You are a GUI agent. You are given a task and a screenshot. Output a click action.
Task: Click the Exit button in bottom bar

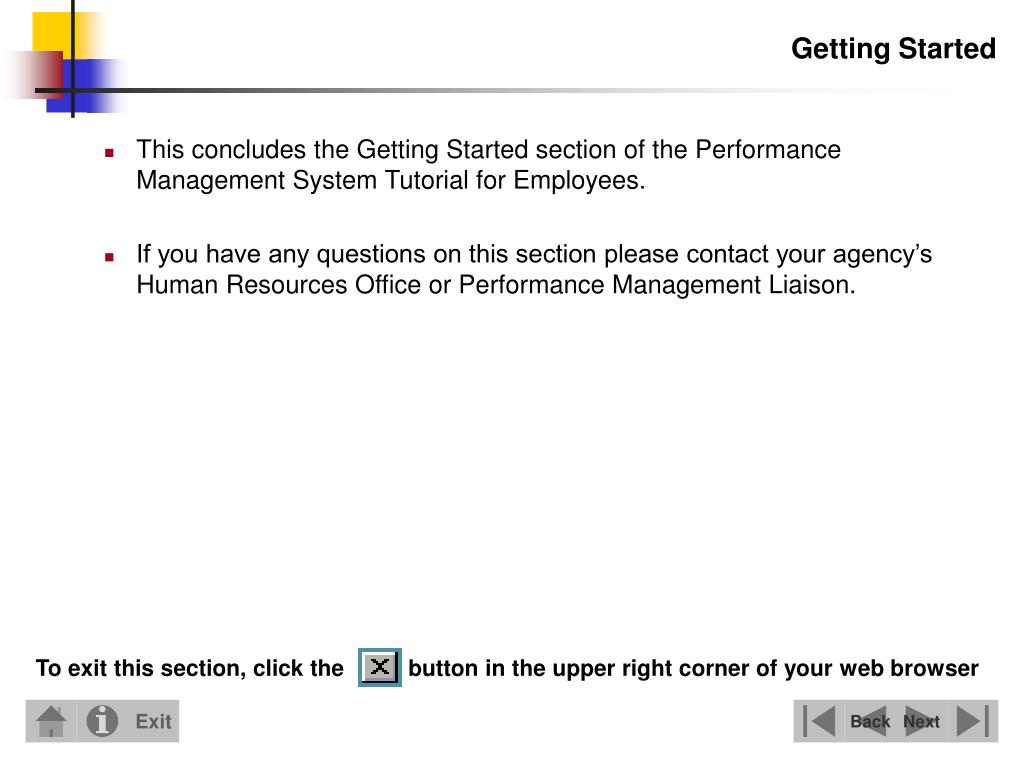click(x=153, y=722)
